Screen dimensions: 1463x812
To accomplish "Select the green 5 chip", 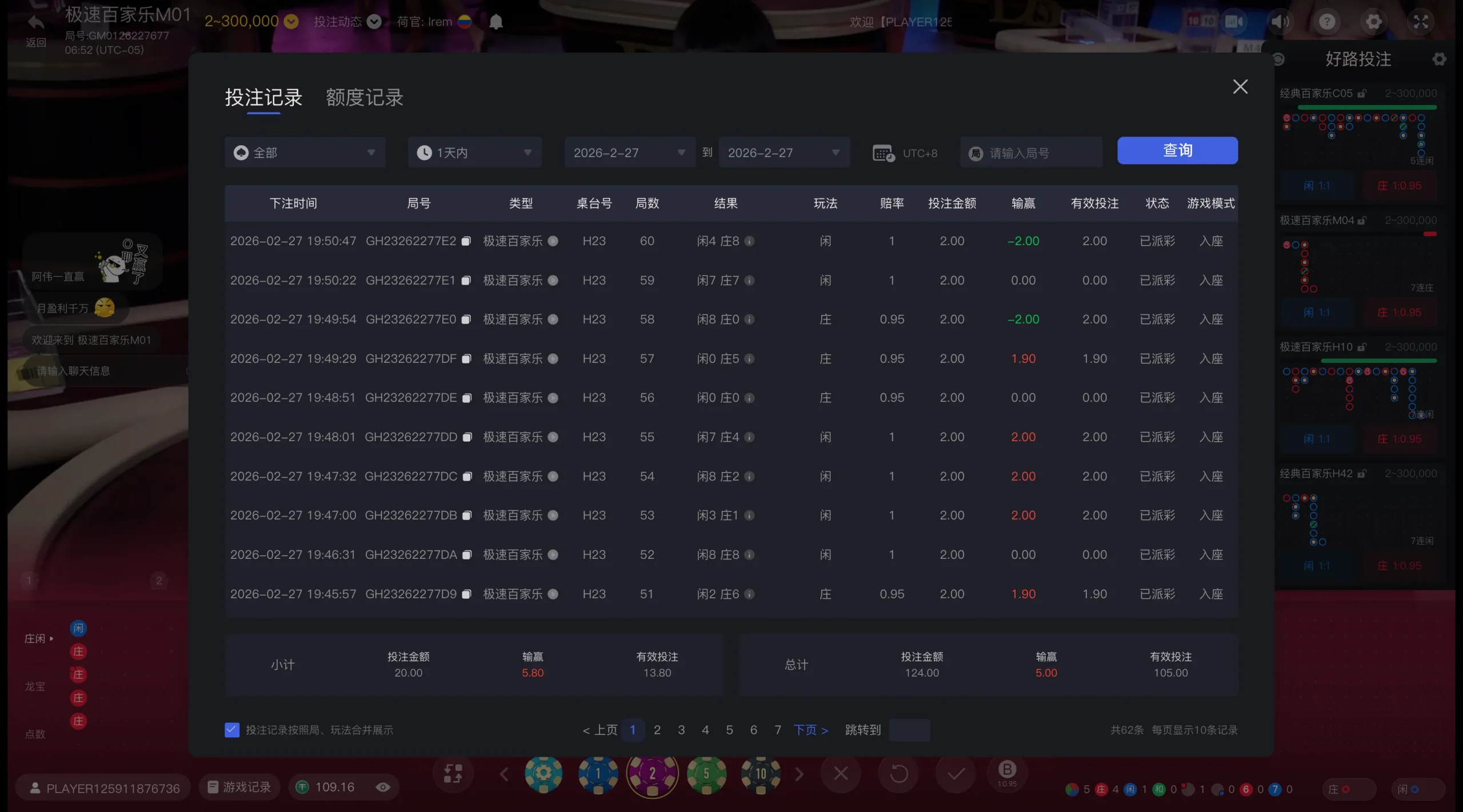I will tap(706, 774).
